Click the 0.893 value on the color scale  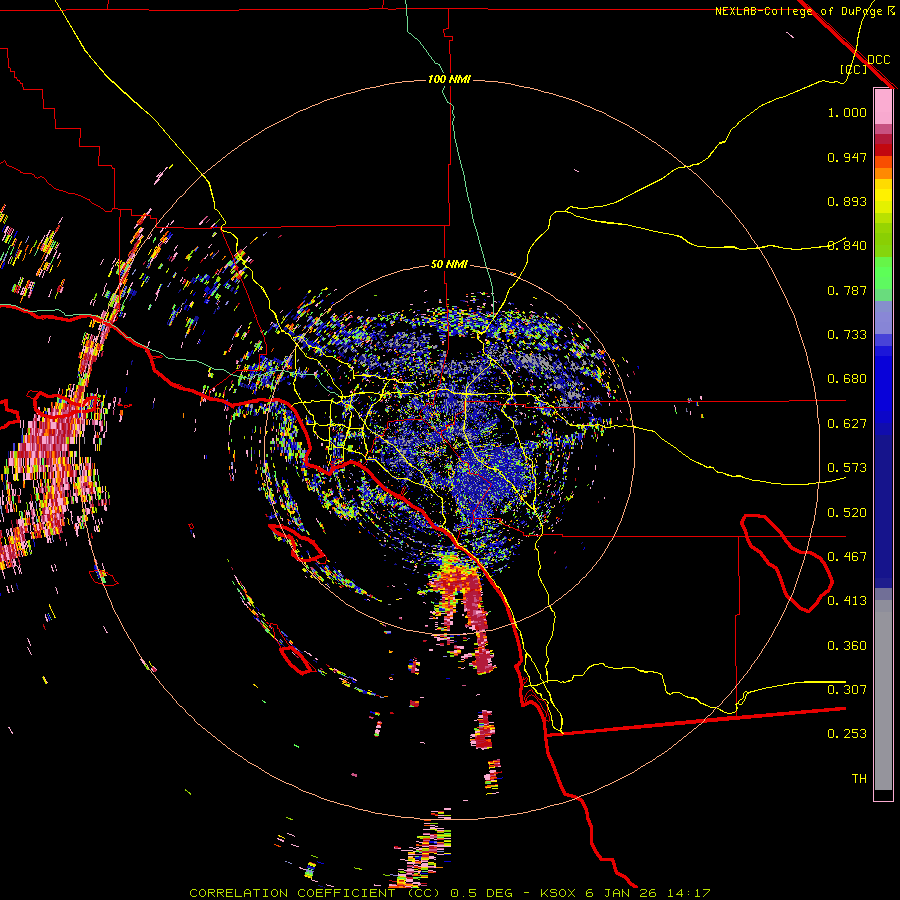coord(847,201)
